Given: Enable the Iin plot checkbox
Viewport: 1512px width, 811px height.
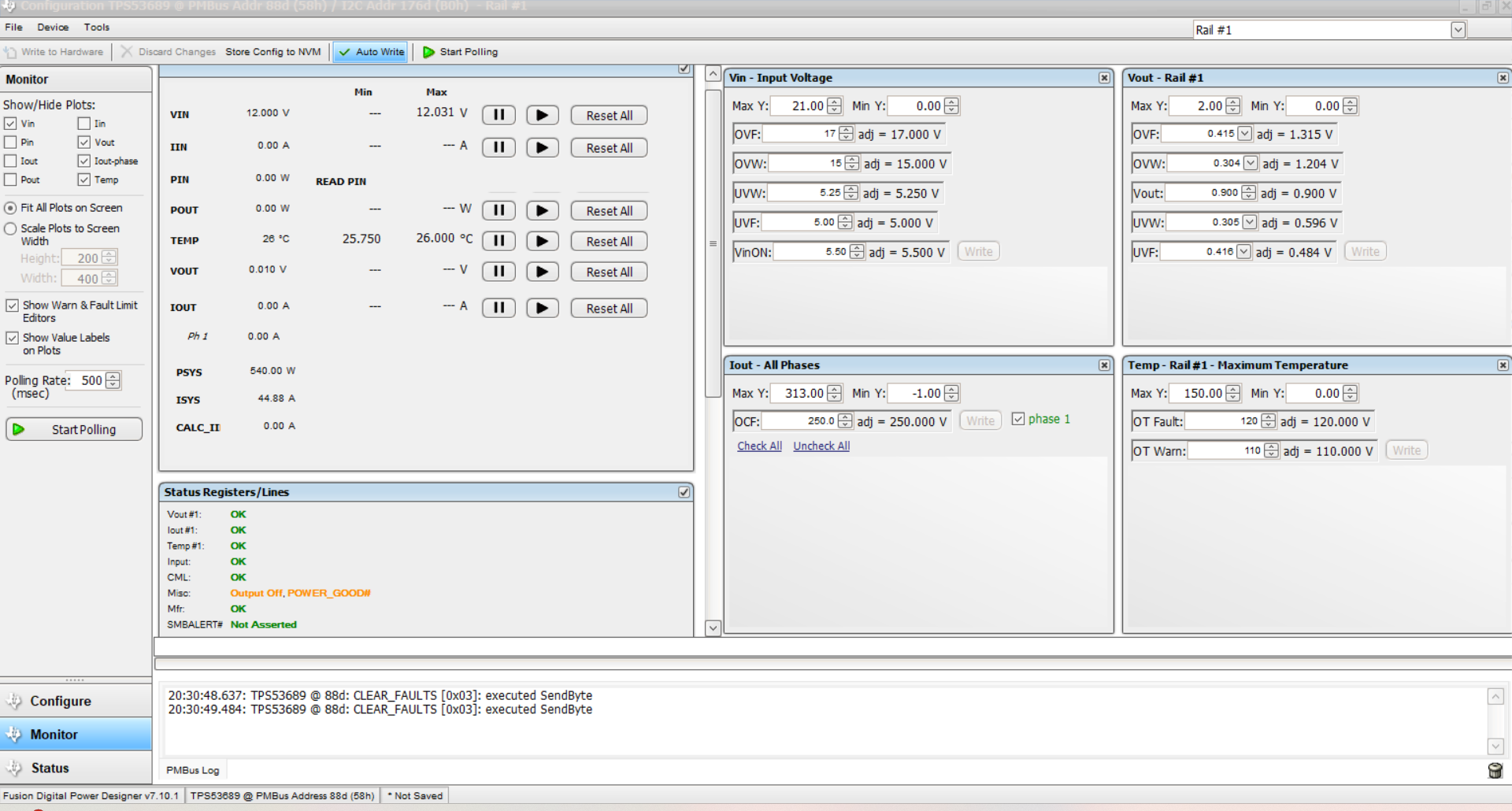Looking at the screenshot, I should click(x=84, y=124).
